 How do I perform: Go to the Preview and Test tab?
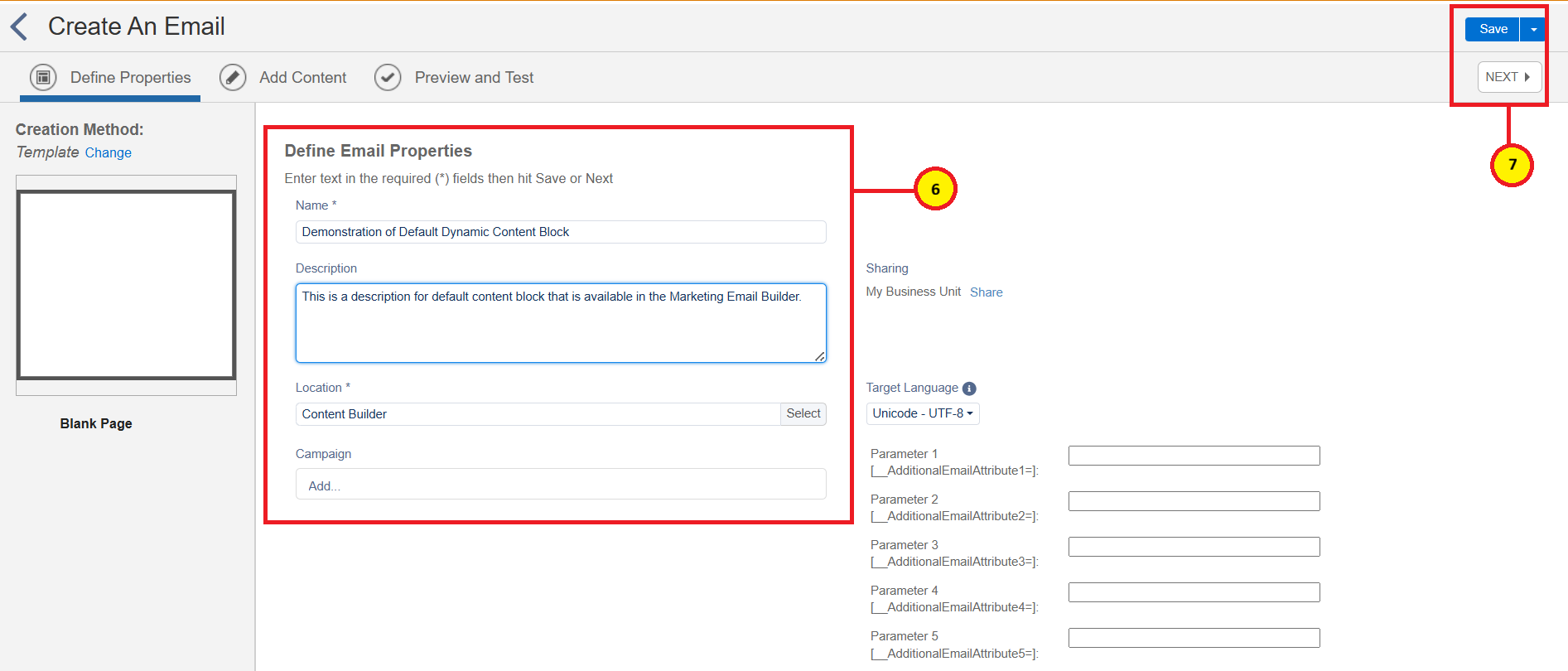pyautogui.click(x=474, y=77)
